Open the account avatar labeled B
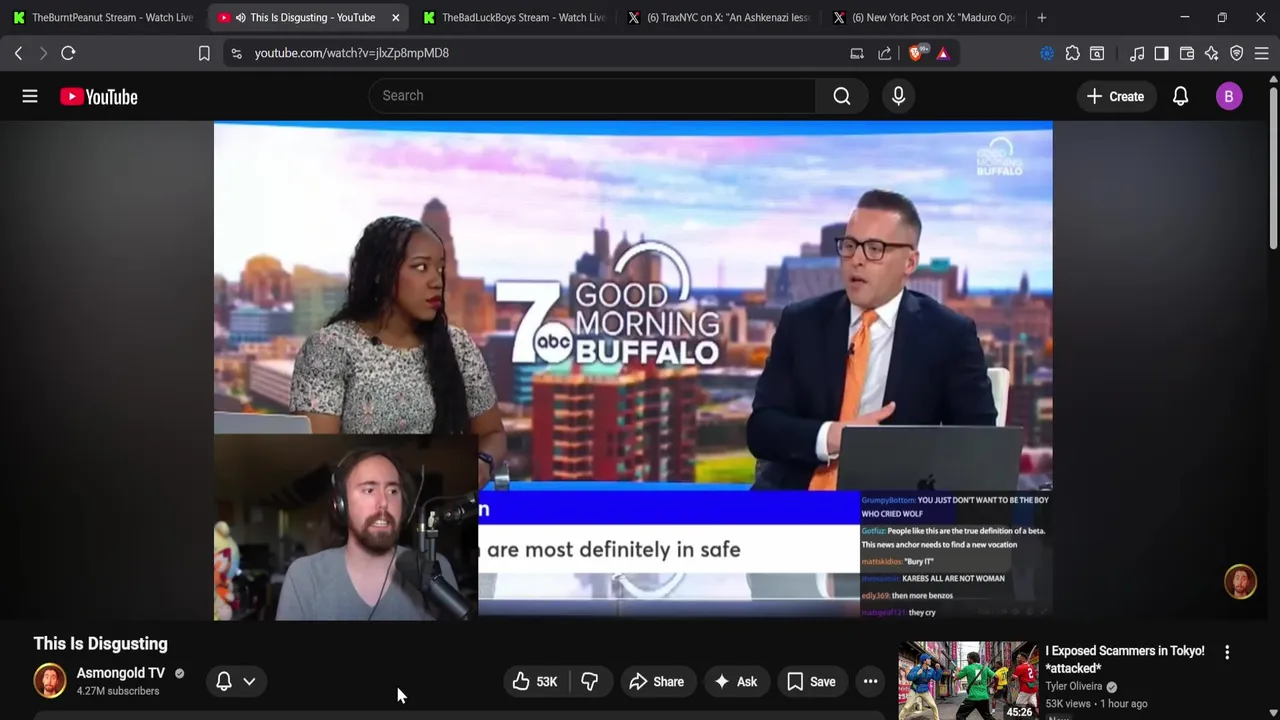 click(1229, 96)
